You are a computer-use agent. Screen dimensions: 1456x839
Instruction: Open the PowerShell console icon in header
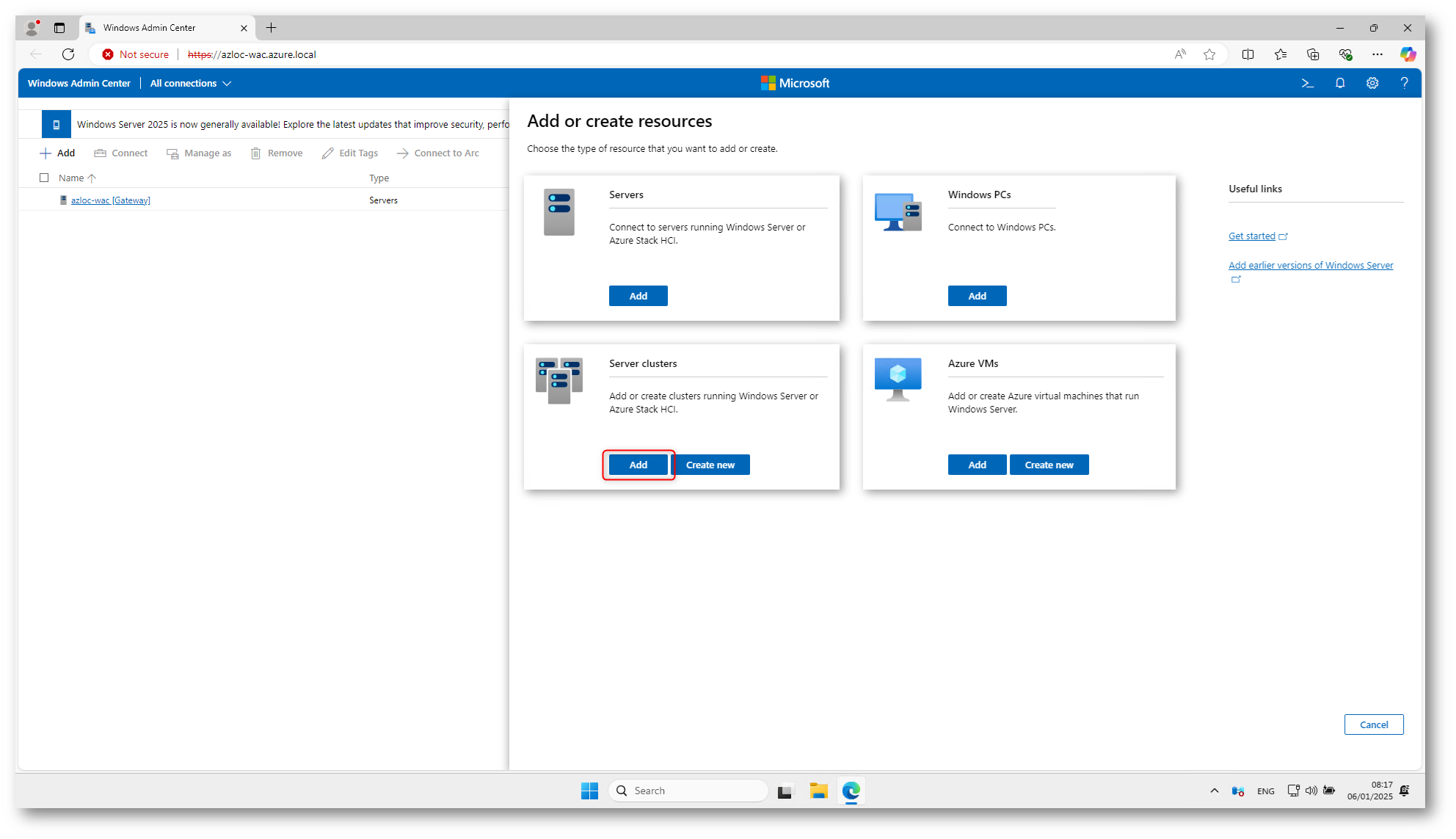(x=1307, y=84)
